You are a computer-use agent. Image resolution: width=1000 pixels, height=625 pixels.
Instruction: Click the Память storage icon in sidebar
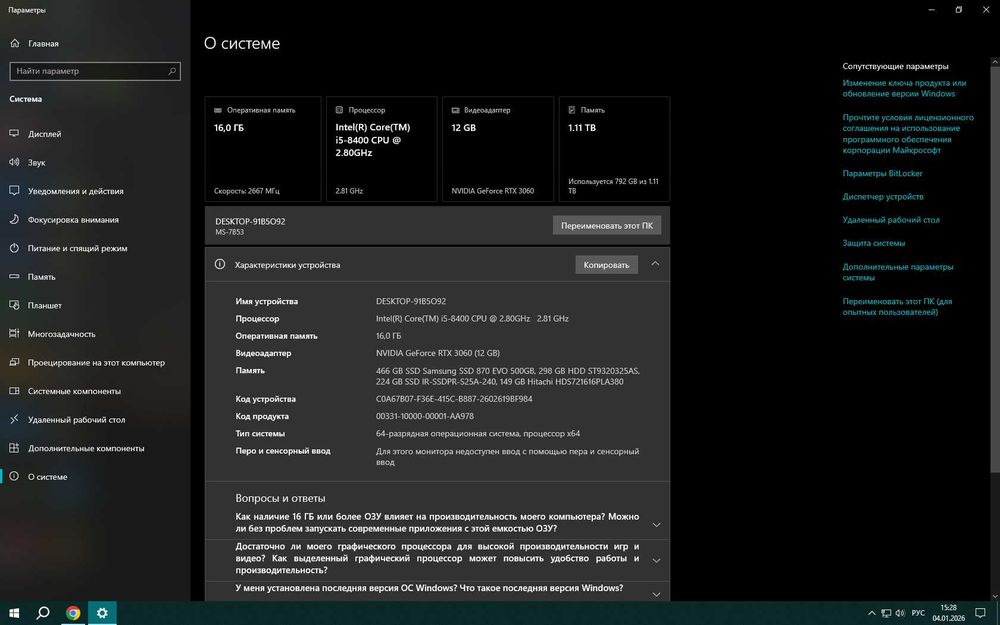click(14, 277)
